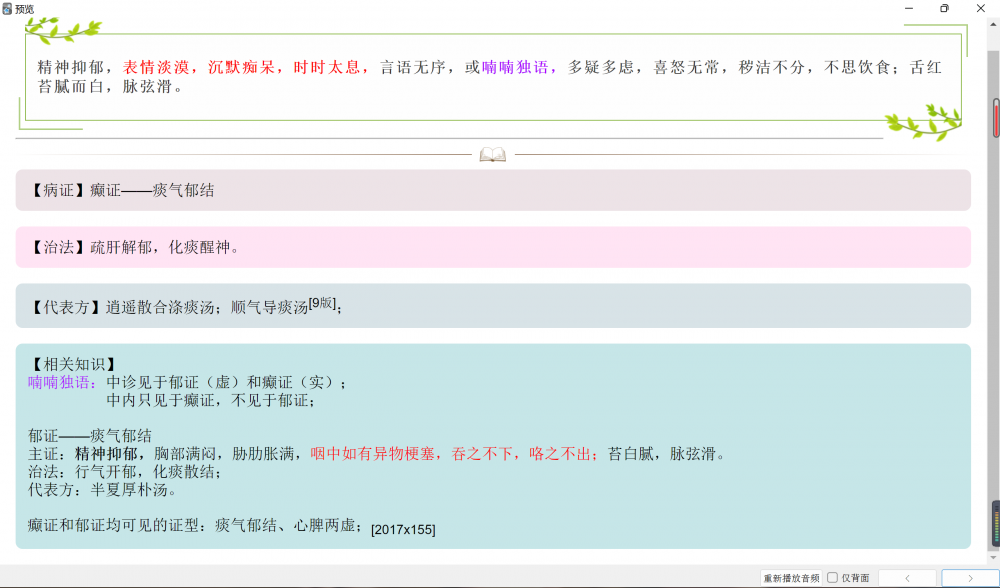Click the [2017x155] reference tag
This screenshot has height=588, width=1000.
[403, 529]
